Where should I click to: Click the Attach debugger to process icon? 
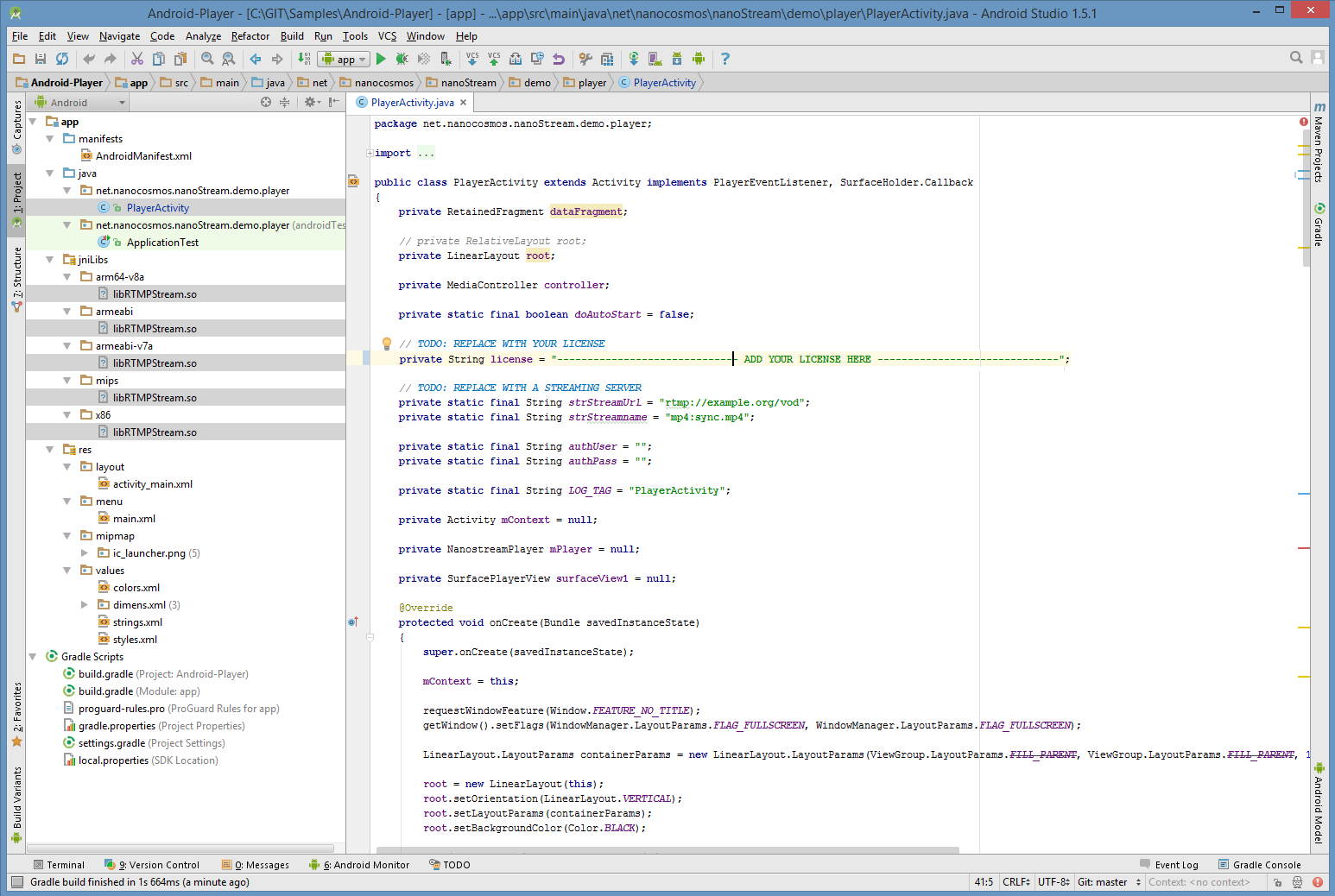(x=445, y=59)
